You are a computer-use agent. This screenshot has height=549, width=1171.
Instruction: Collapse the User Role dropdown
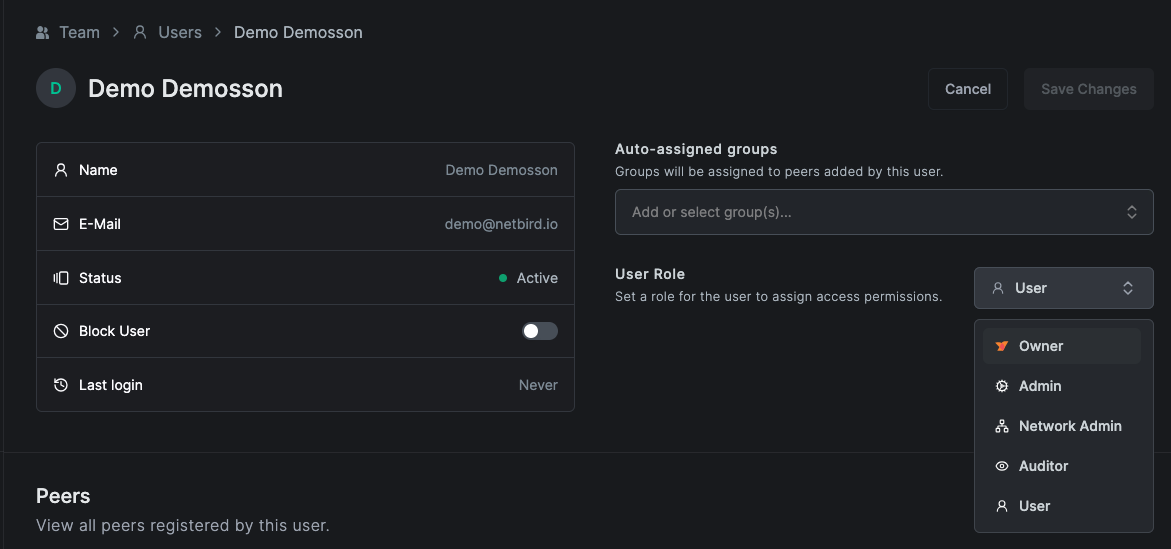click(1063, 288)
